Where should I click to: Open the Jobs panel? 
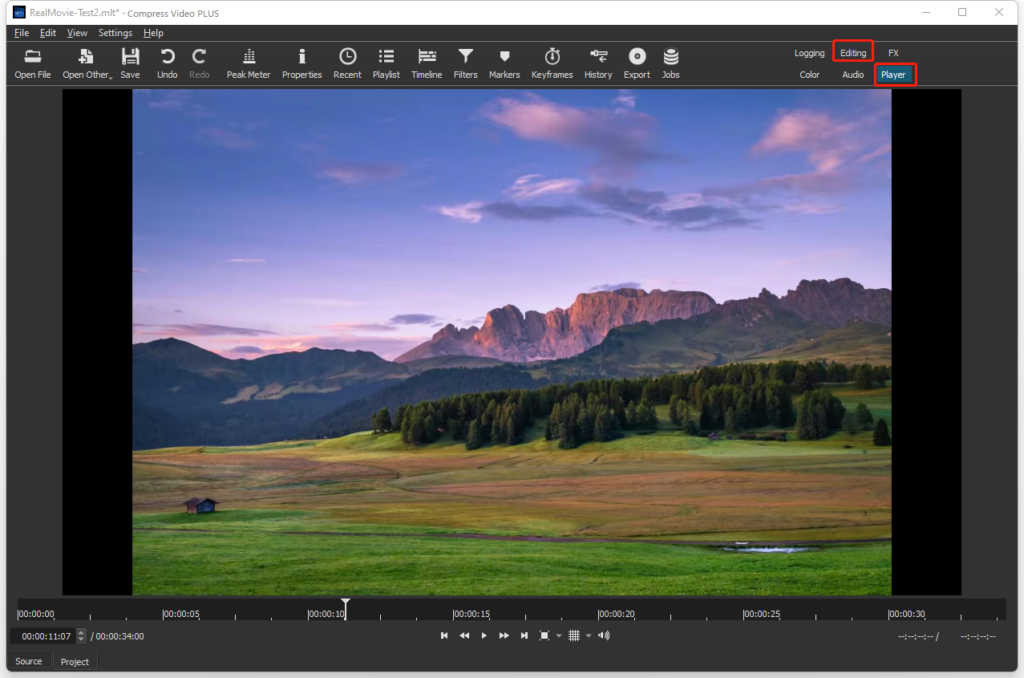tap(670, 63)
